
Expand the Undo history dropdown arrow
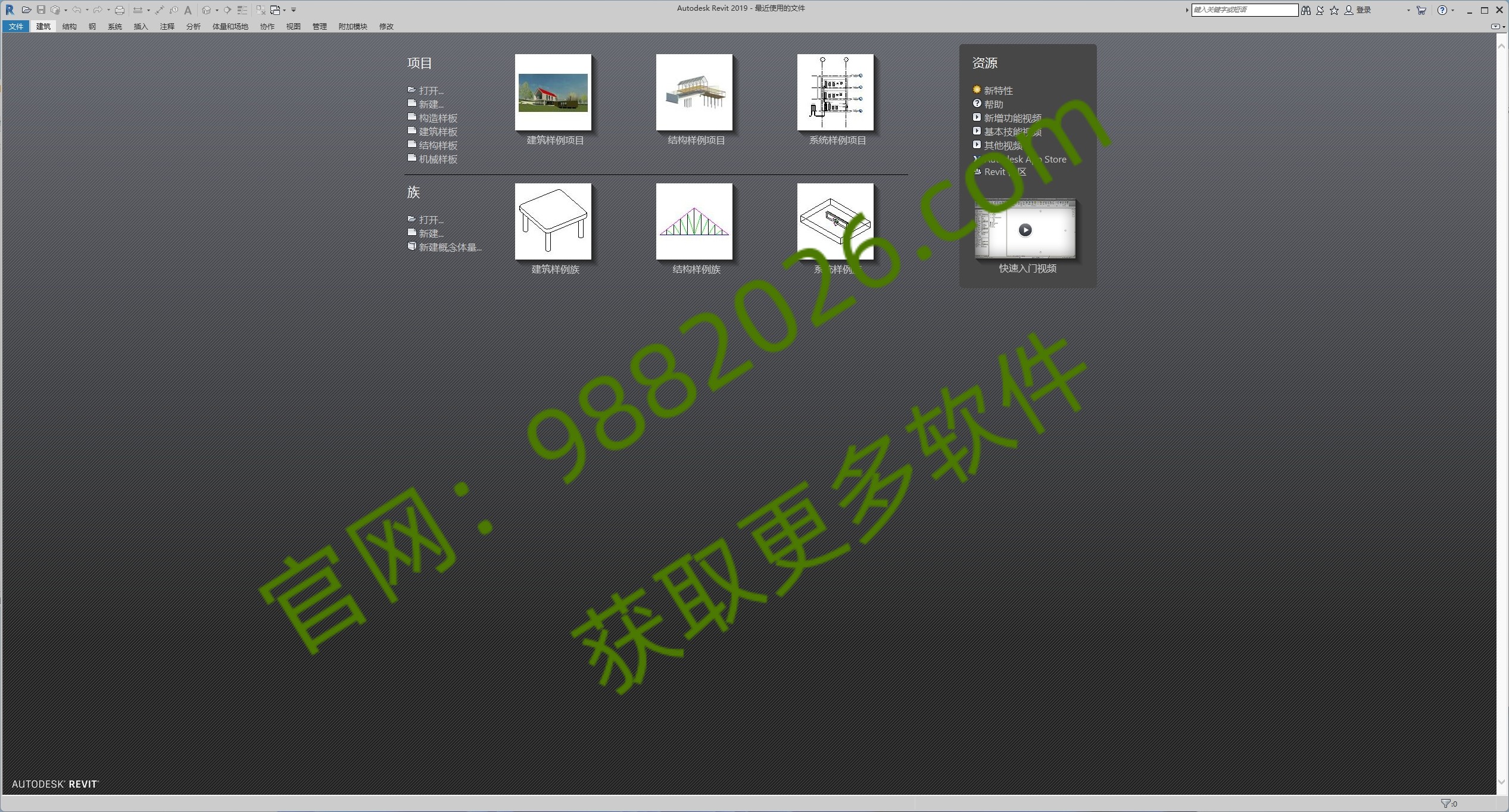(87, 10)
